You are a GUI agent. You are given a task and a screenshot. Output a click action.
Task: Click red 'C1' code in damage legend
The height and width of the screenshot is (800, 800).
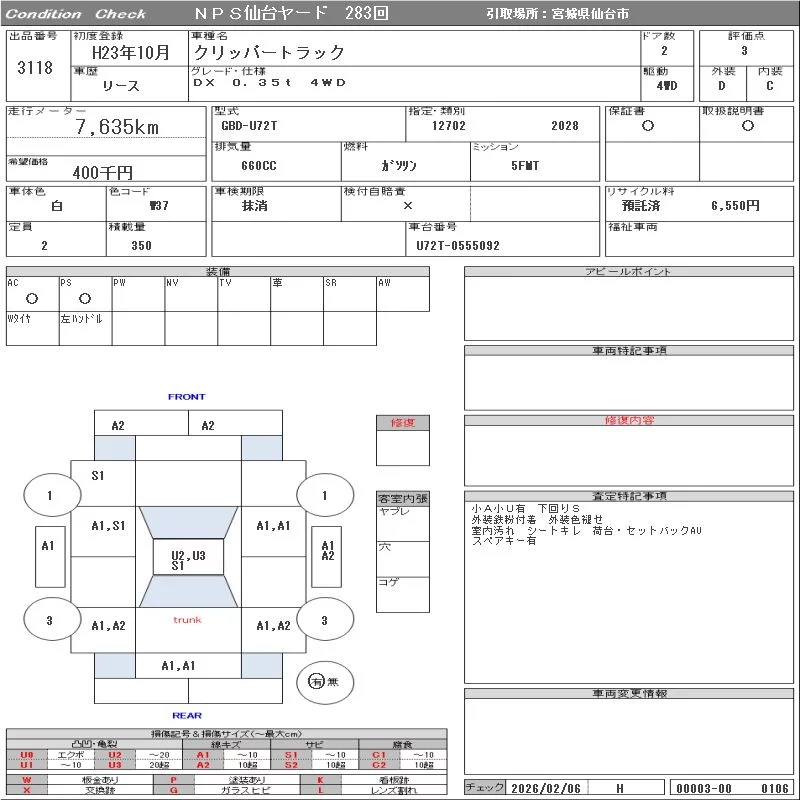[x=379, y=755]
